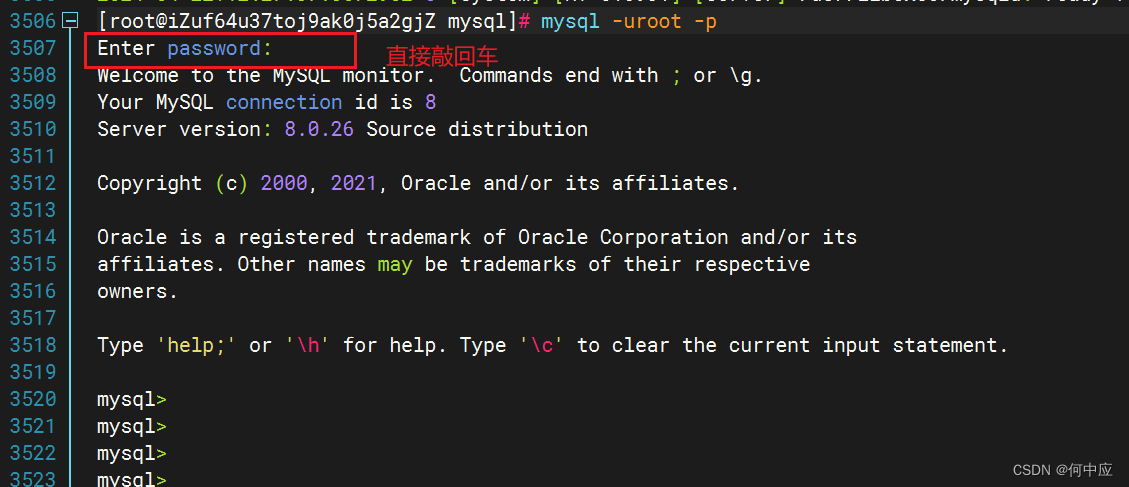Select line number 3507 in the gutter
The height and width of the screenshot is (487, 1129).
33,49
